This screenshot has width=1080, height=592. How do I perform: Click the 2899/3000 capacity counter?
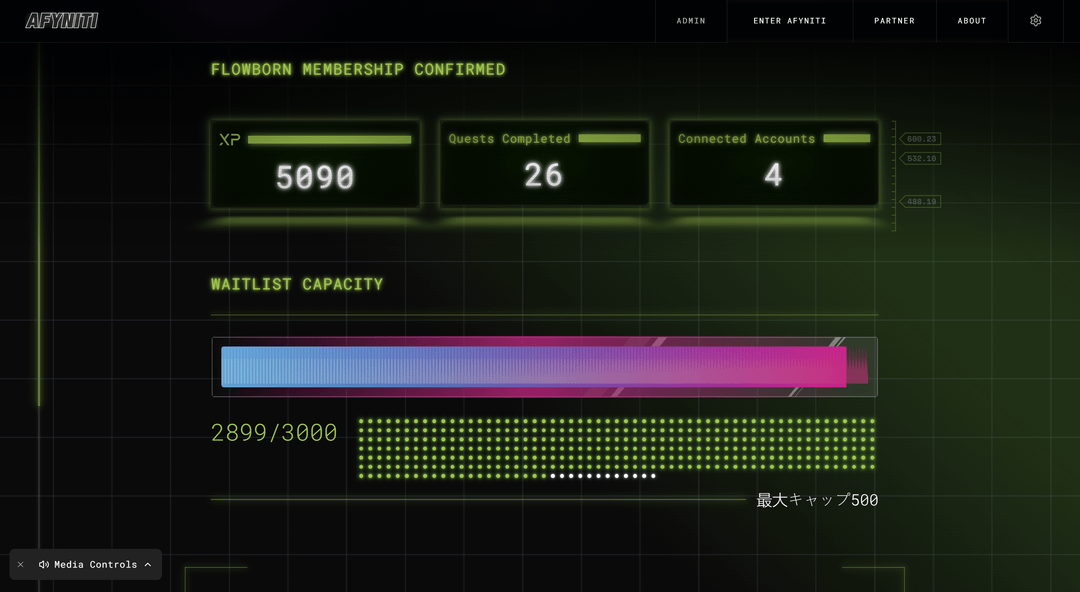coord(274,433)
